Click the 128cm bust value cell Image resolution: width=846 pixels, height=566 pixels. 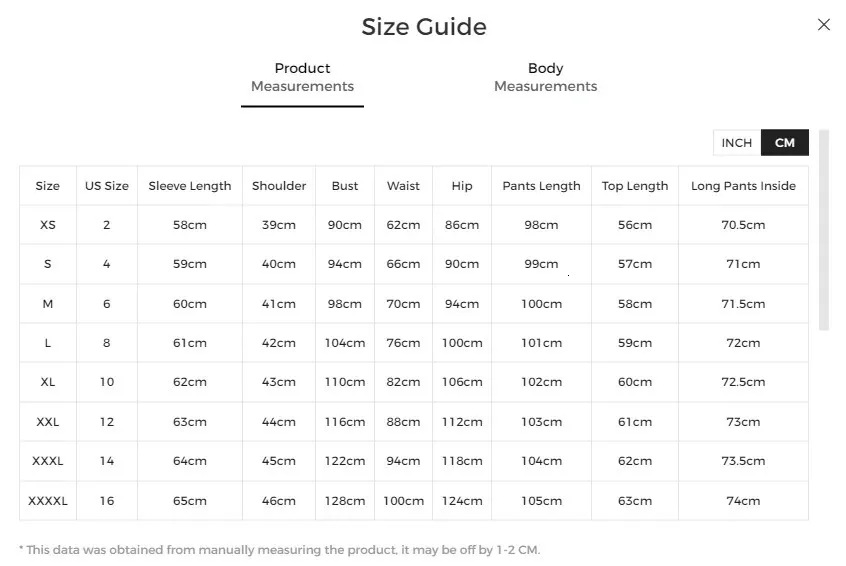pos(345,501)
